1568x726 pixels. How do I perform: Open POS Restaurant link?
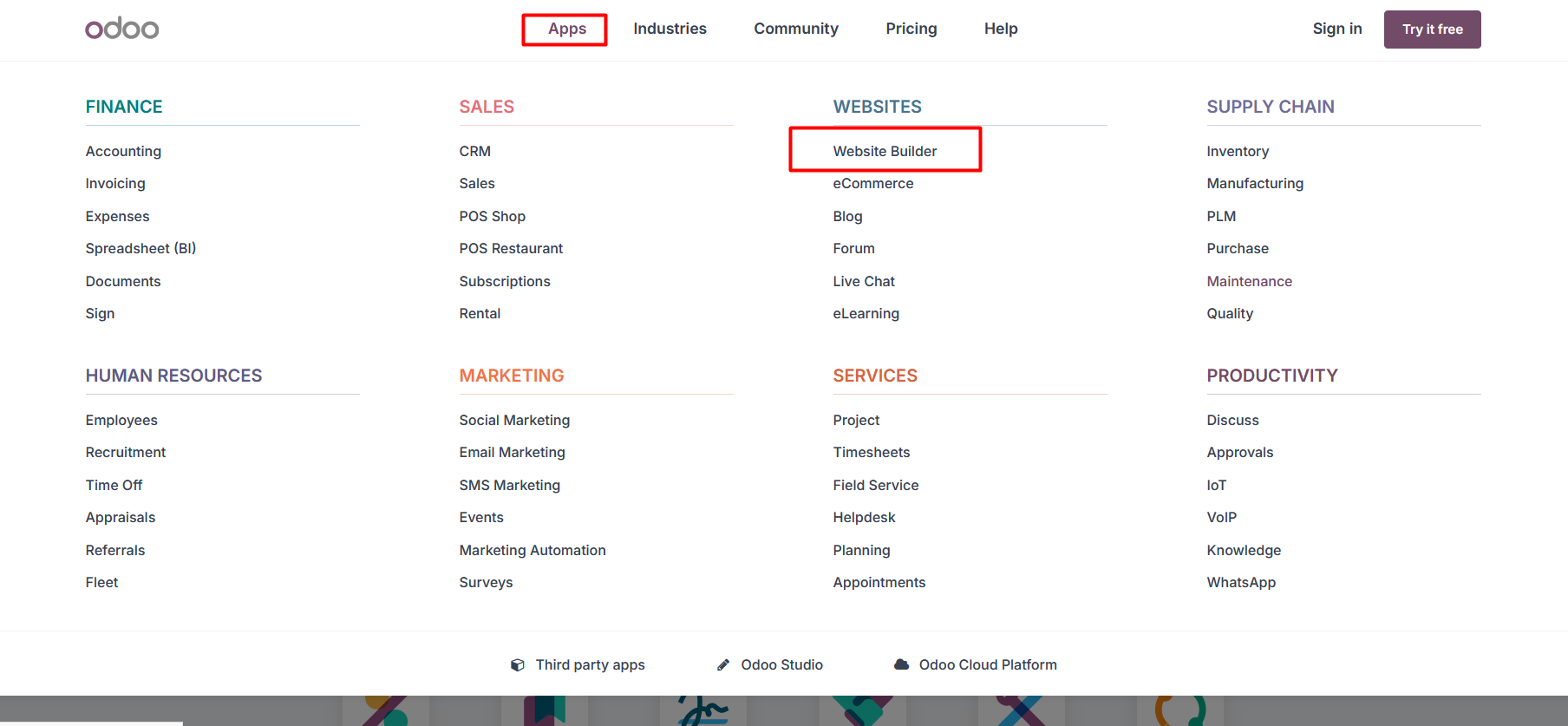[511, 249]
